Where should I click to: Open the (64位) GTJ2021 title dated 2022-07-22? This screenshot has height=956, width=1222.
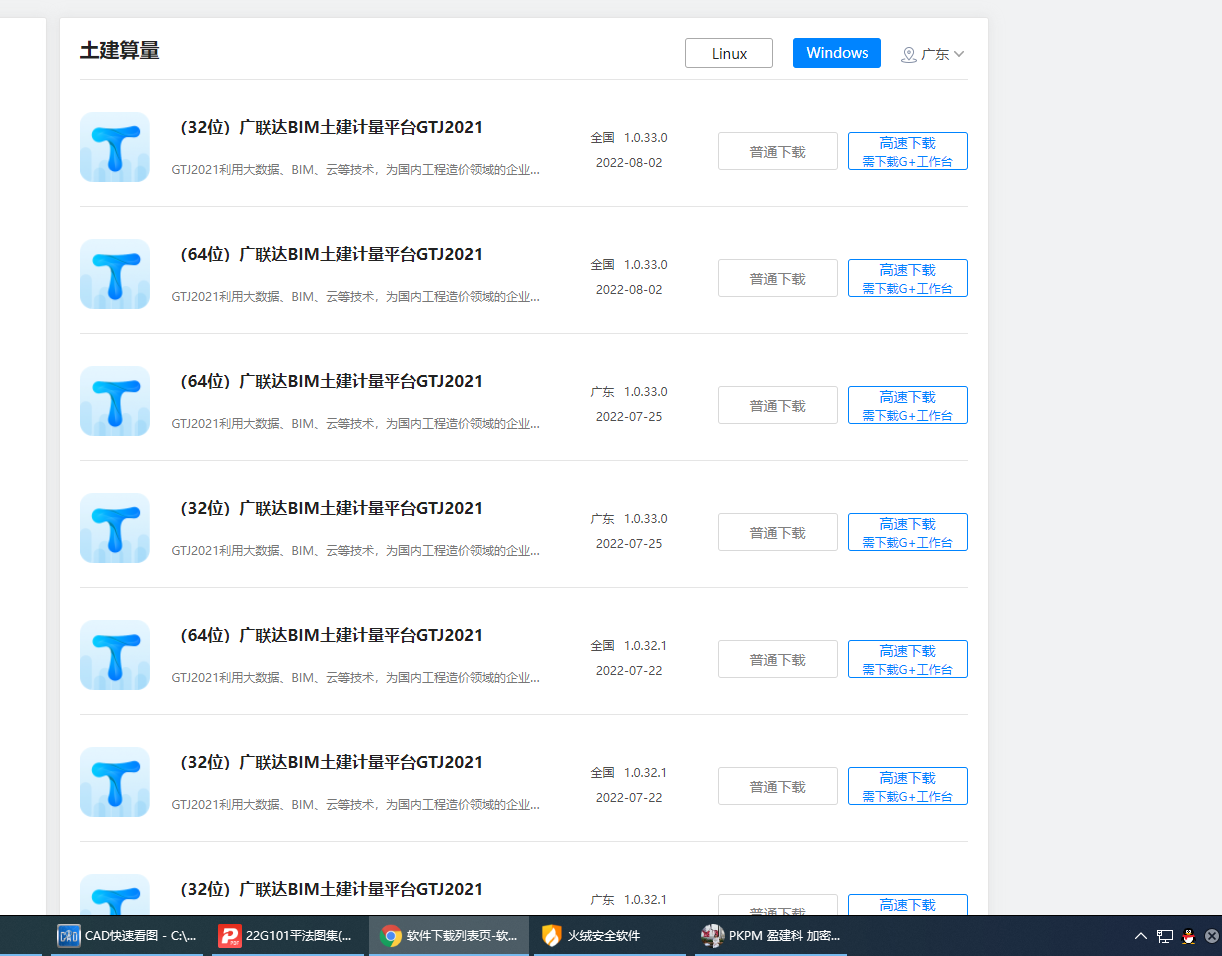pyautogui.click(x=328, y=635)
